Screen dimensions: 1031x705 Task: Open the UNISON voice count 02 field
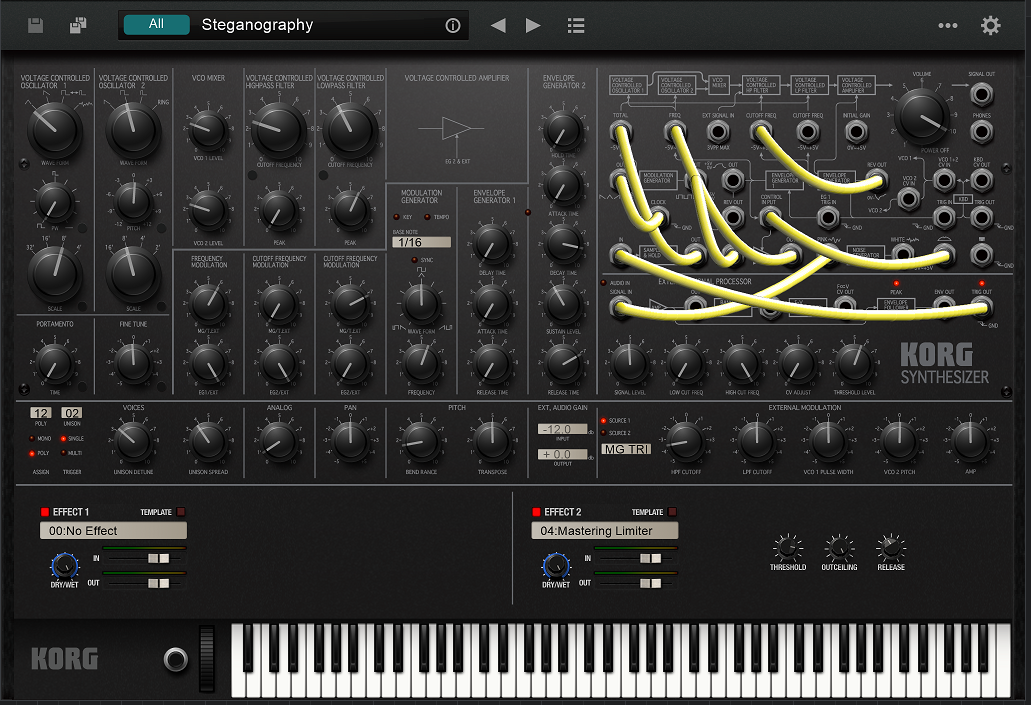pyautogui.click(x=72, y=413)
